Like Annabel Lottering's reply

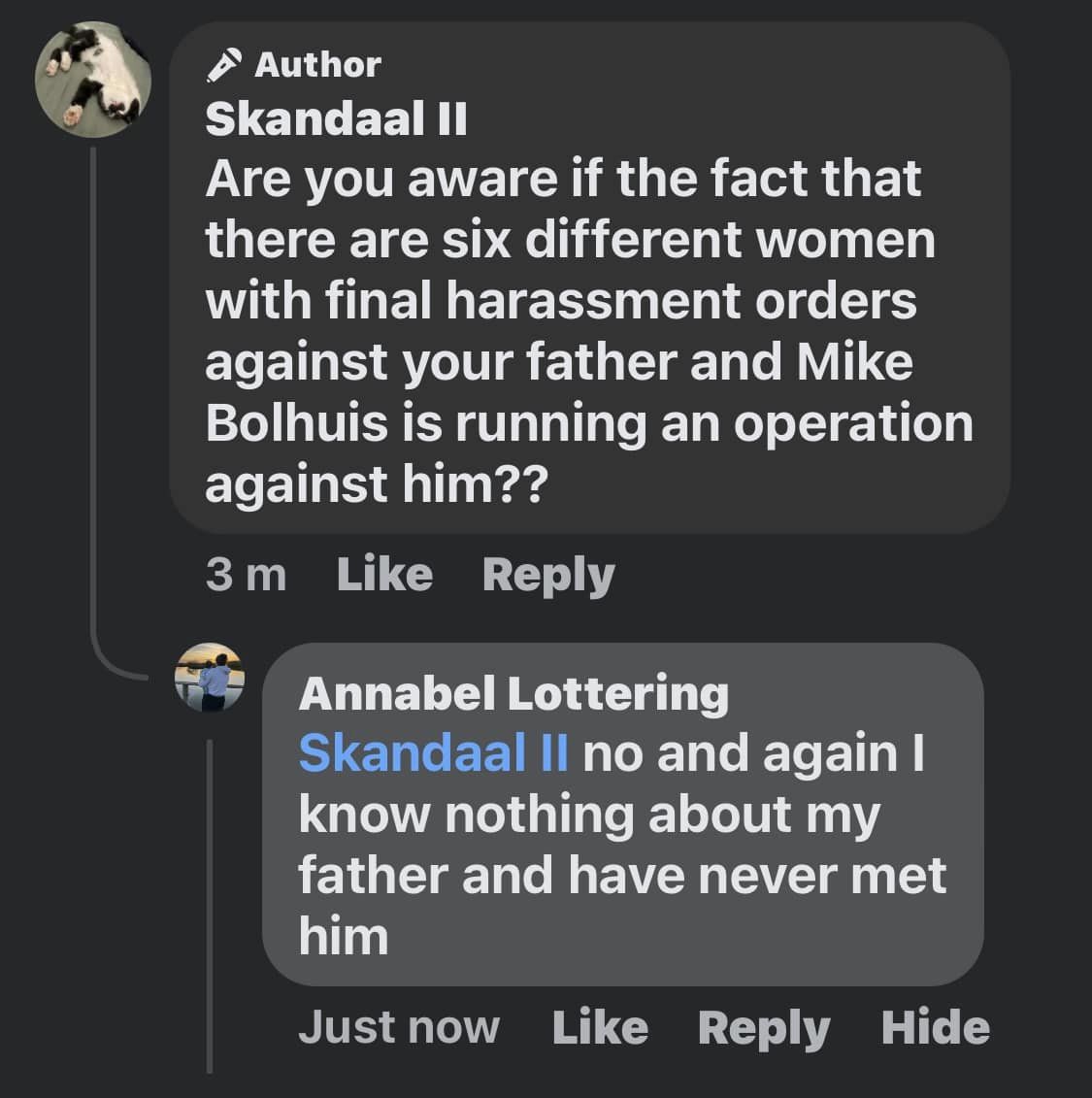click(600, 1027)
